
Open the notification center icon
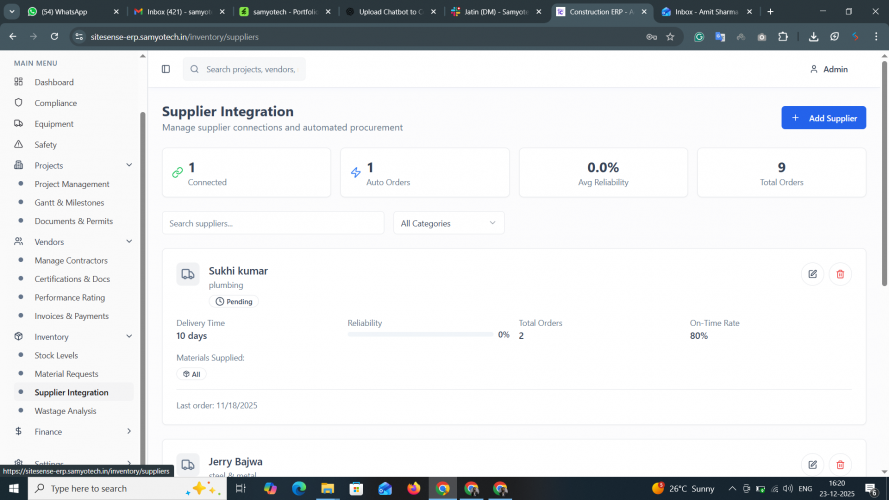[x=871, y=488]
